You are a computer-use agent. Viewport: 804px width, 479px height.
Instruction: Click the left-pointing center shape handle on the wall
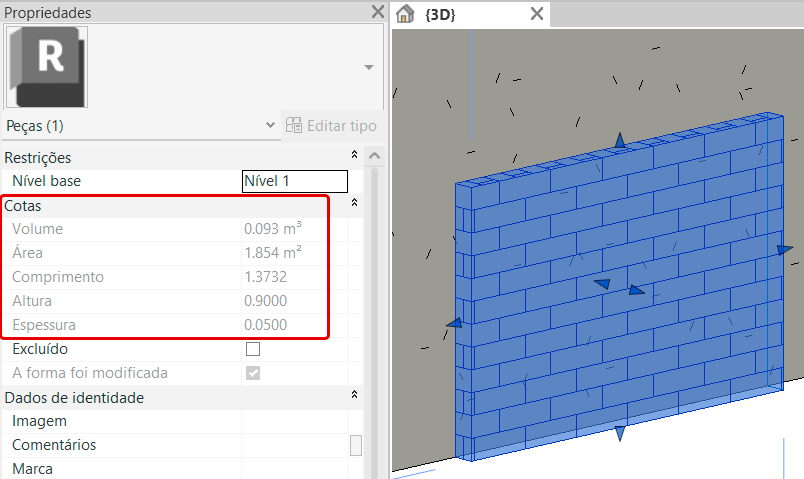[602, 284]
